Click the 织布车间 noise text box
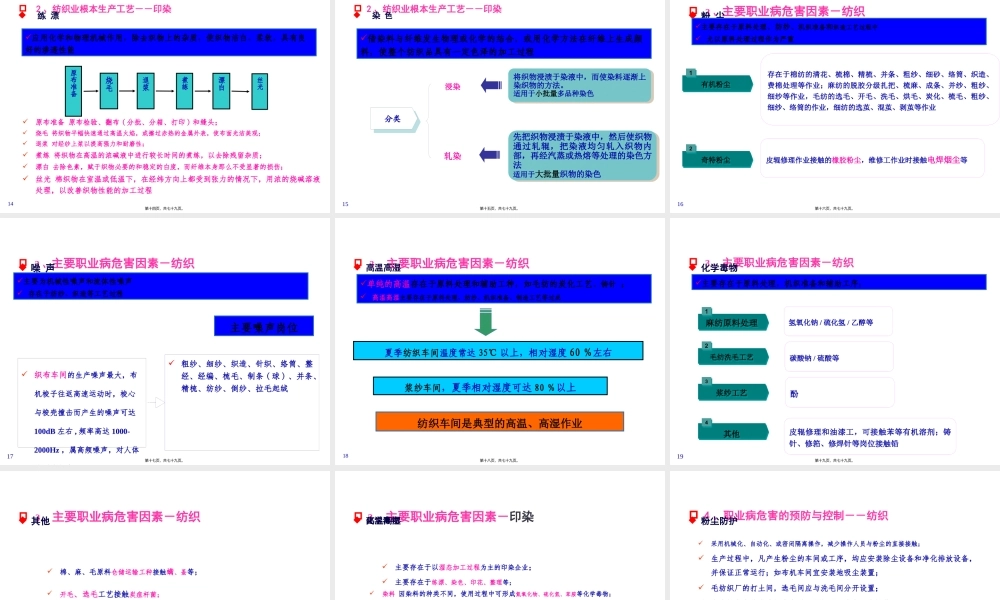The image size is (1000, 600). (82, 402)
